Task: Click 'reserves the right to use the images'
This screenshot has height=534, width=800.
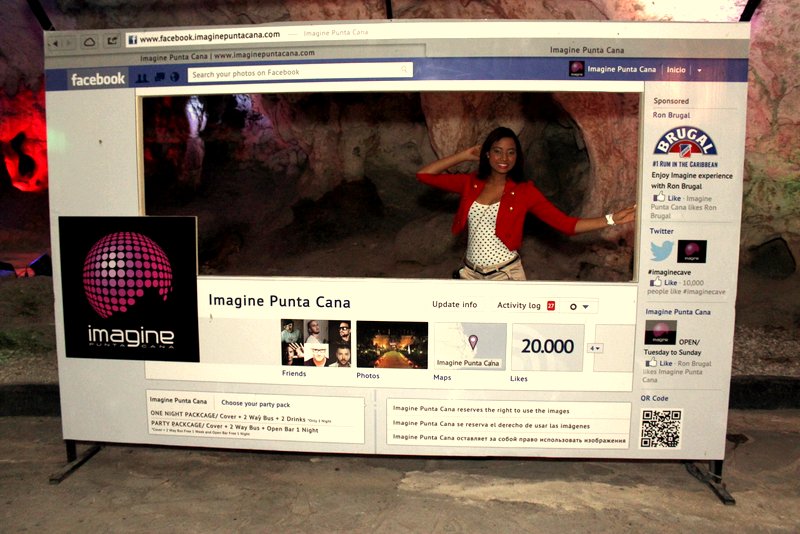Action: pyautogui.click(x=513, y=411)
